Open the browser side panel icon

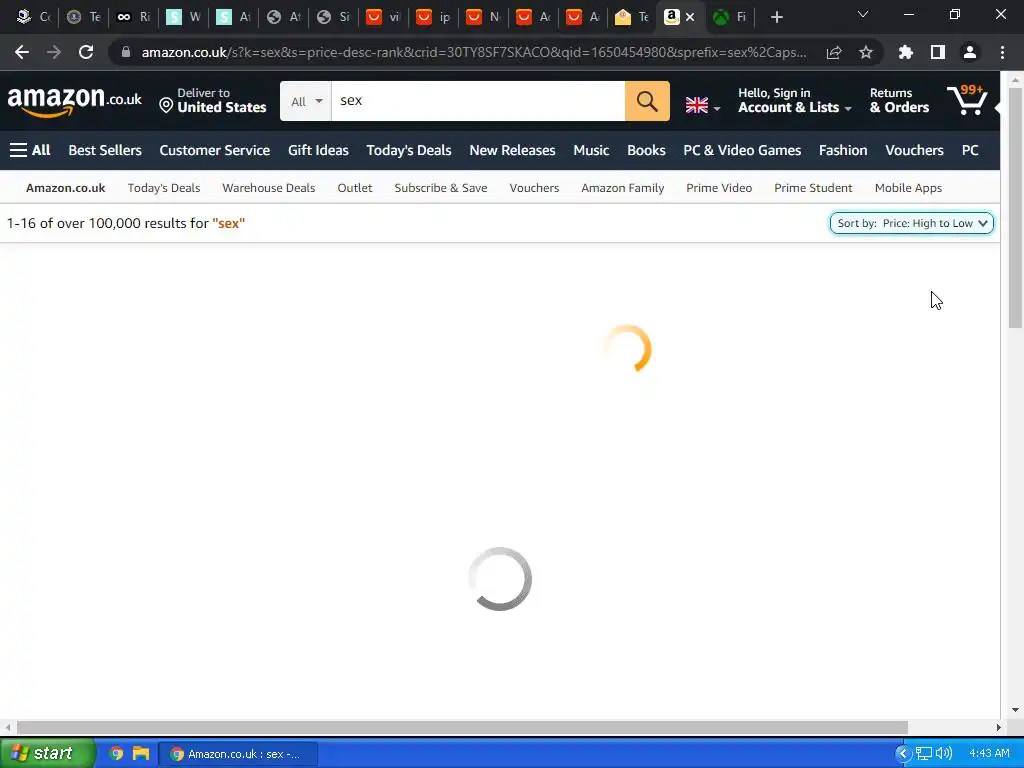(938, 52)
